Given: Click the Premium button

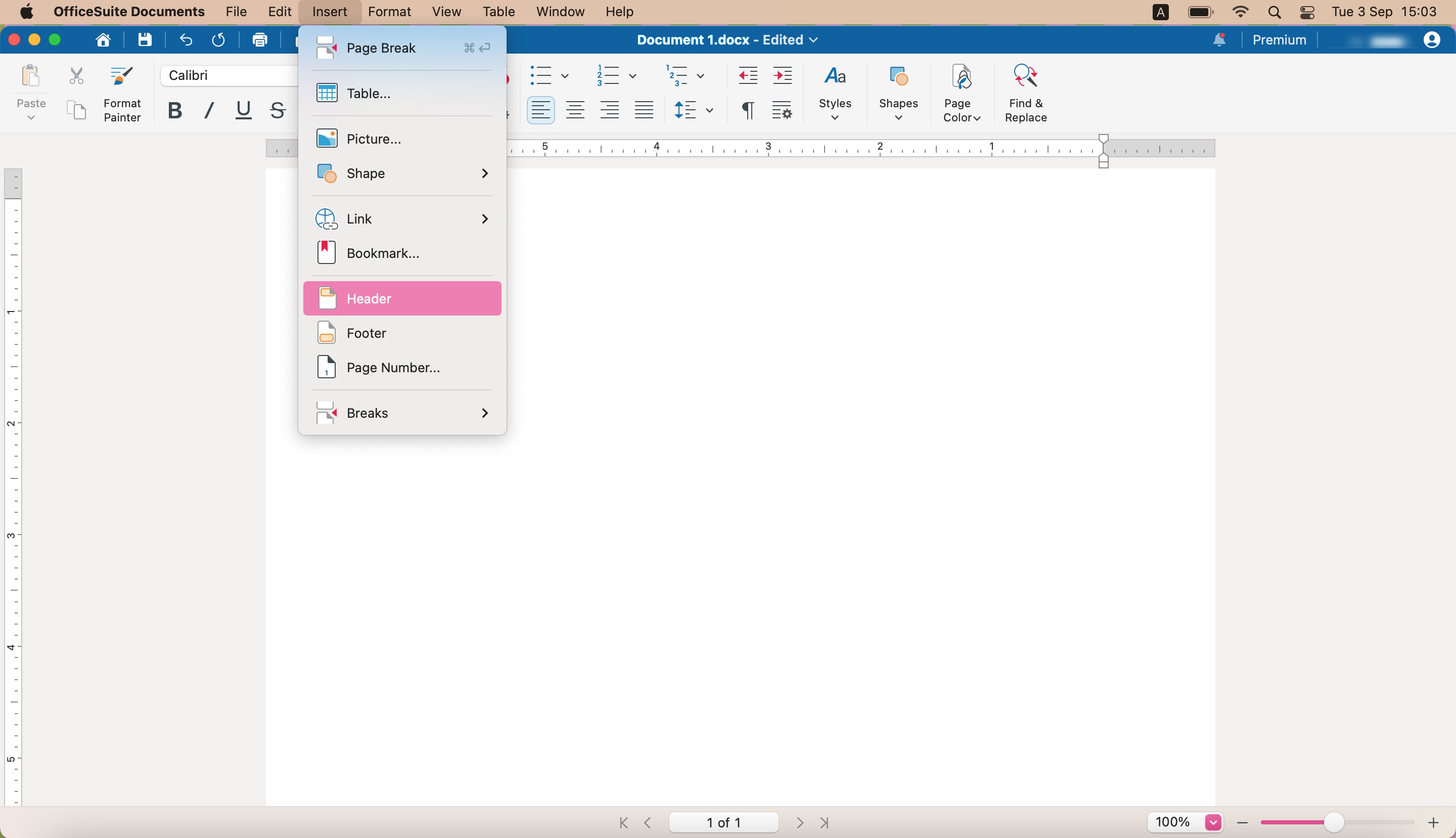Looking at the screenshot, I should (x=1279, y=40).
